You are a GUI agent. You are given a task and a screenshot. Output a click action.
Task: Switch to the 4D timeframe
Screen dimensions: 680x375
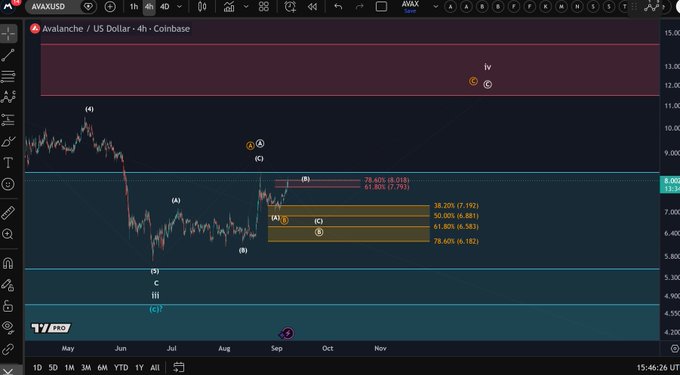[x=164, y=7]
